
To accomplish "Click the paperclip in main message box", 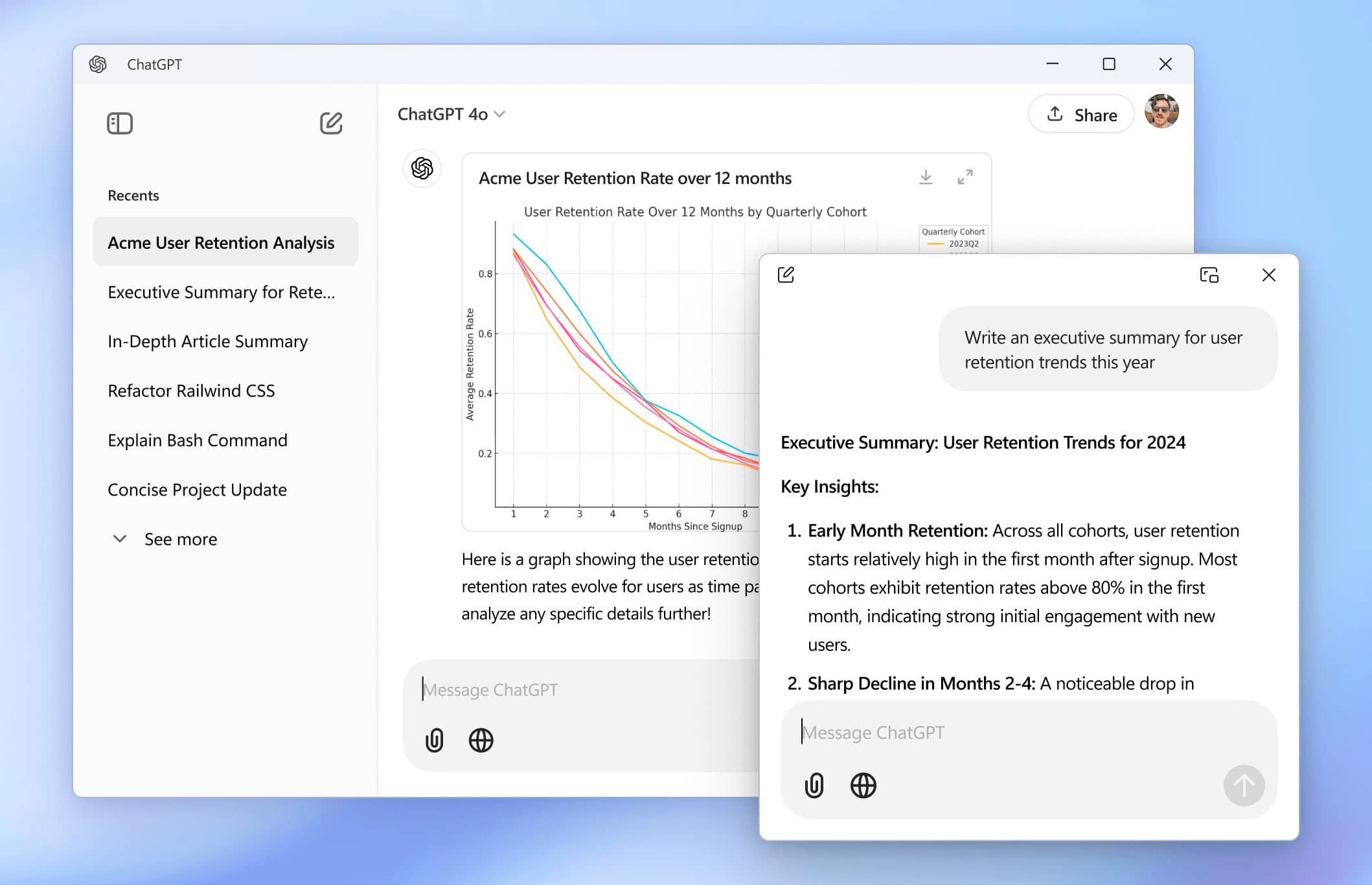I will click(434, 740).
